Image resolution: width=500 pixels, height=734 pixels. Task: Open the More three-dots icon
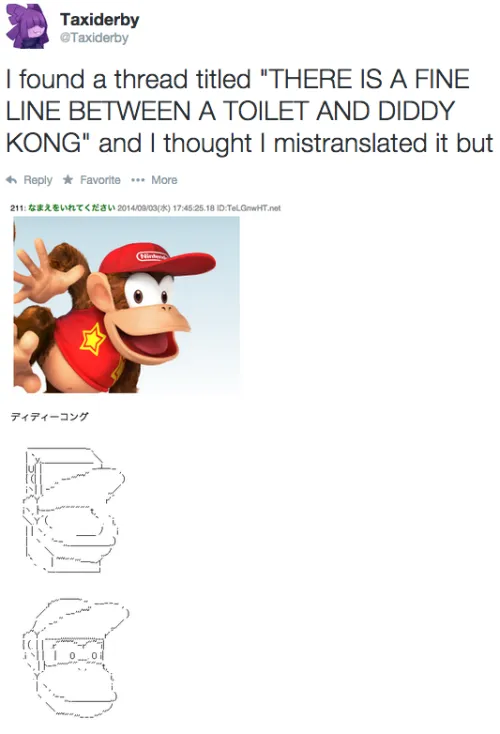tap(138, 180)
